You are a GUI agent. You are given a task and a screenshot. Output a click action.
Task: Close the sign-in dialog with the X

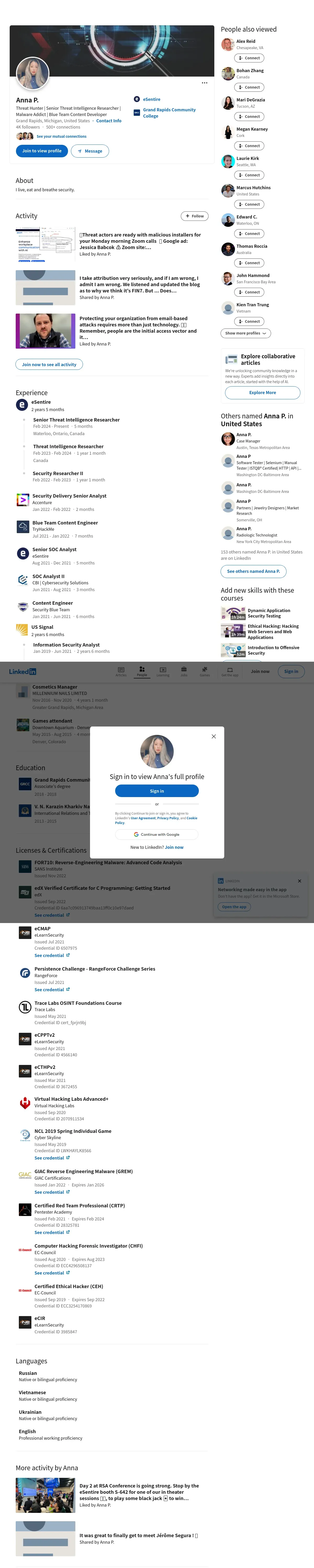click(x=214, y=736)
